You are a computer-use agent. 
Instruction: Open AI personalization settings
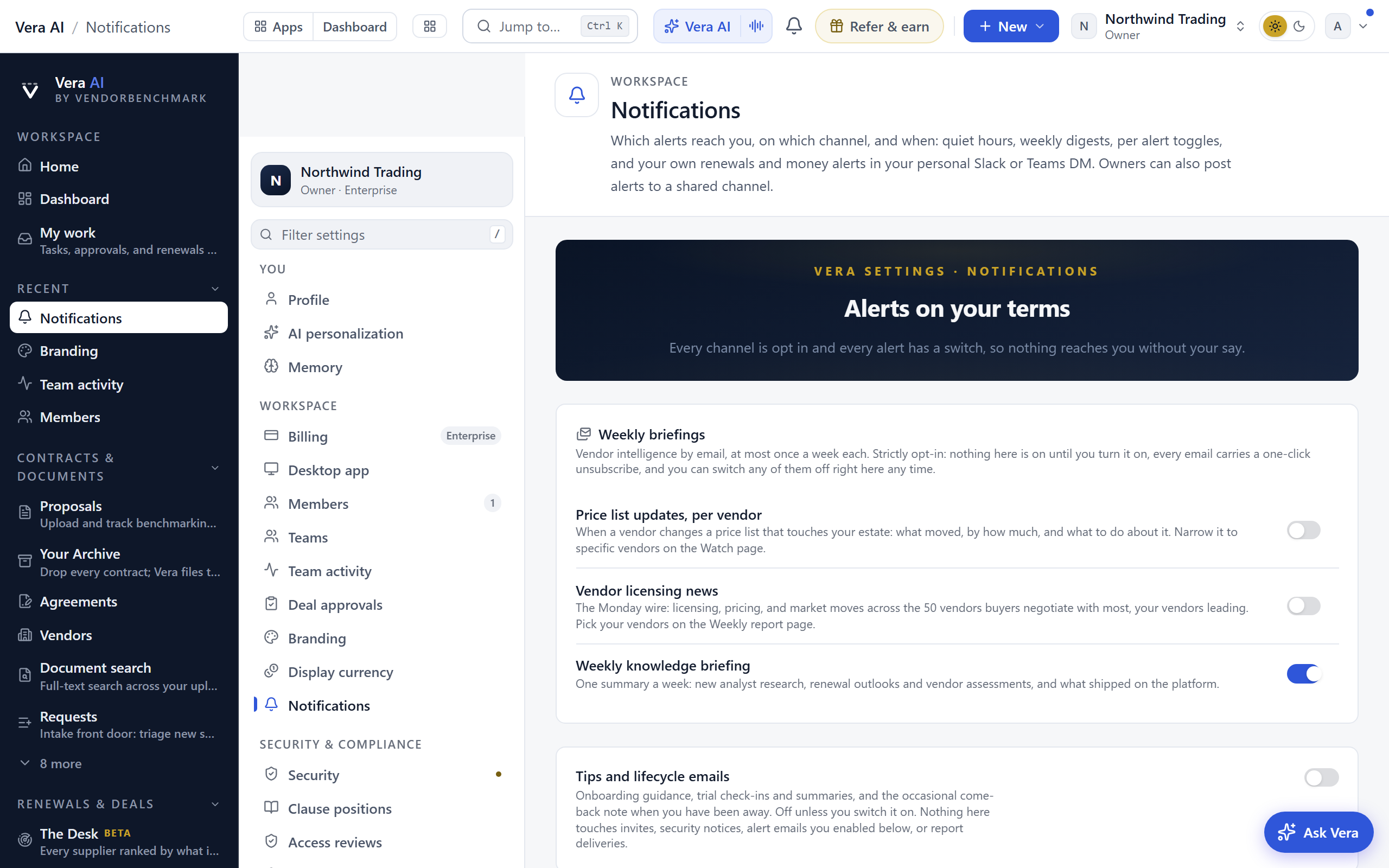click(381, 334)
